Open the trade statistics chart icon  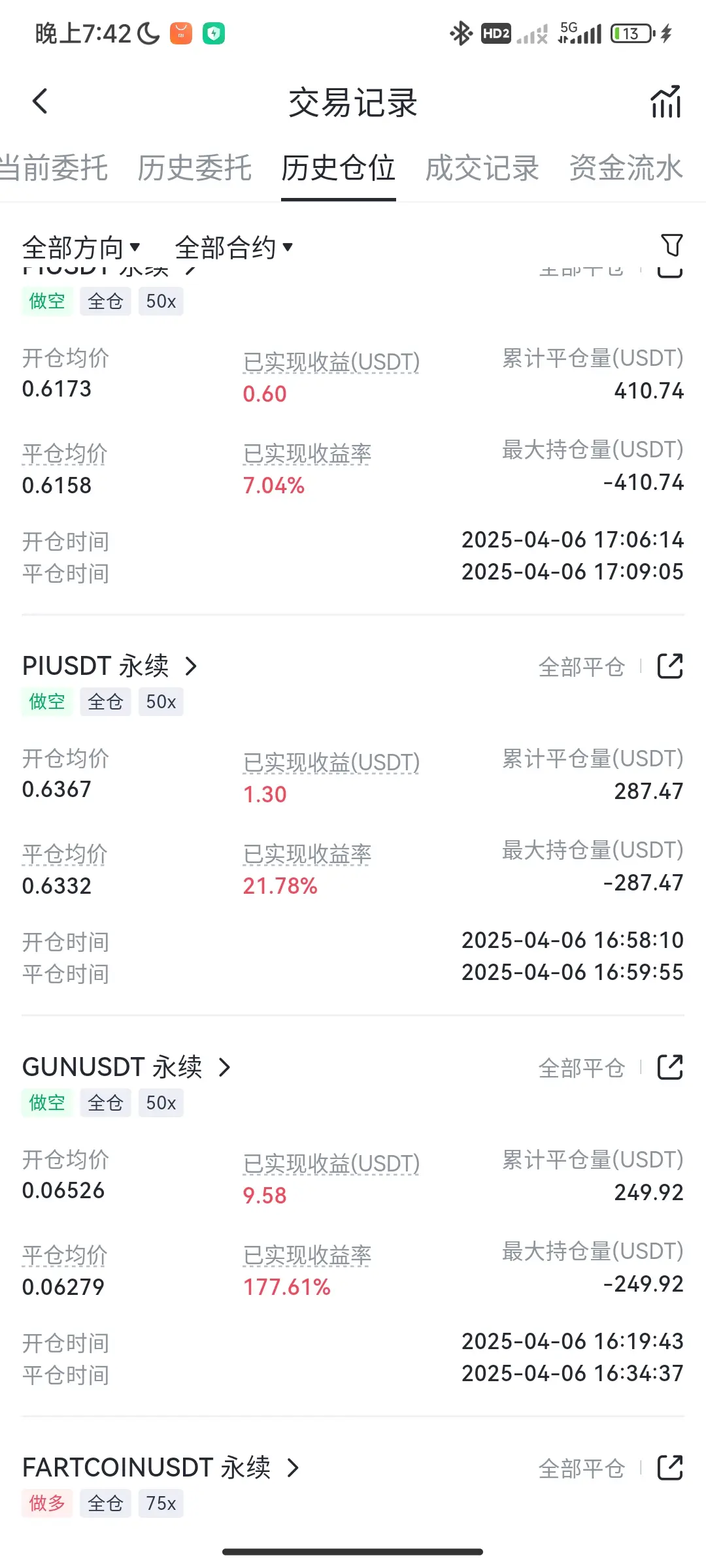click(666, 102)
